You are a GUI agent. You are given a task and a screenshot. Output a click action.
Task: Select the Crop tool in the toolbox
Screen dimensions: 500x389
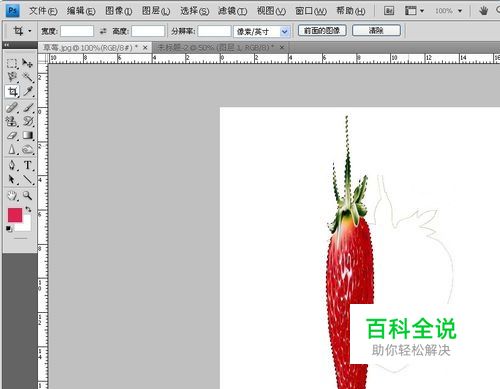(12, 91)
